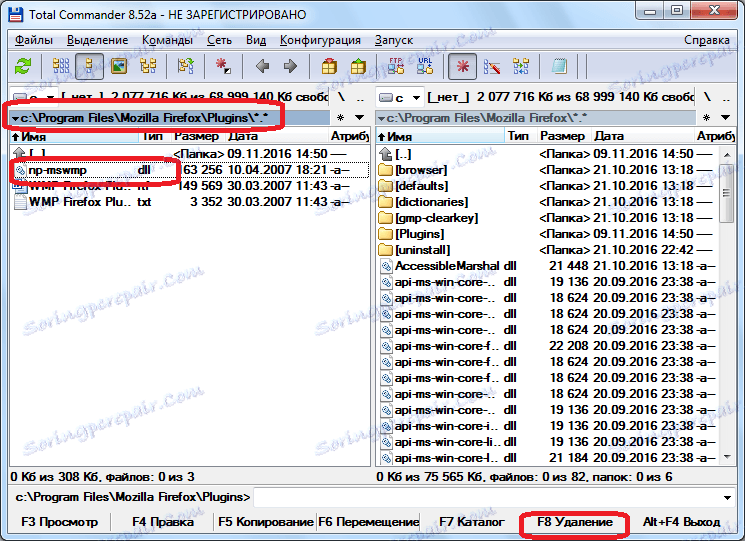Click the red star dropdown toolbar icon
Viewport: 745px width, 541px height.
coord(223,66)
